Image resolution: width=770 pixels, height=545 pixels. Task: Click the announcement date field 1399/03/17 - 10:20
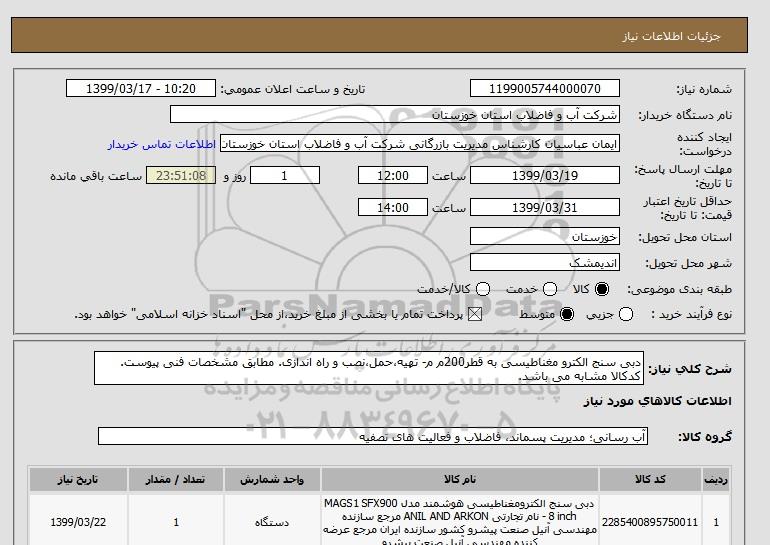click(x=141, y=88)
